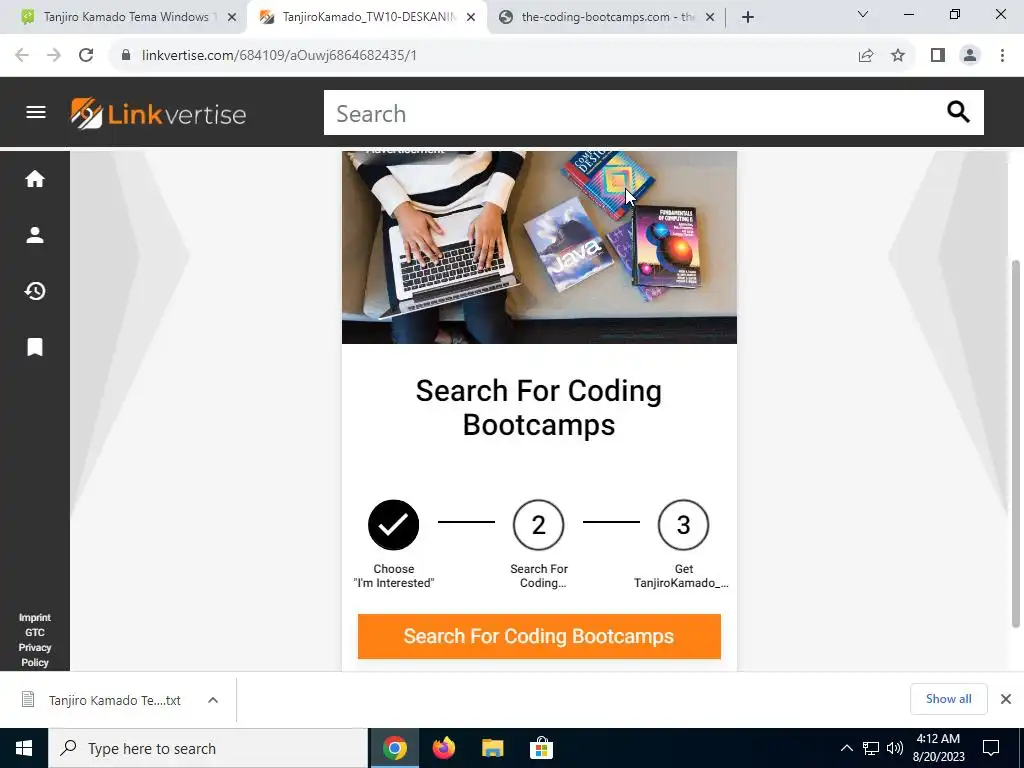Switch to the-coding-bootcamps.com tab

(607, 17)
